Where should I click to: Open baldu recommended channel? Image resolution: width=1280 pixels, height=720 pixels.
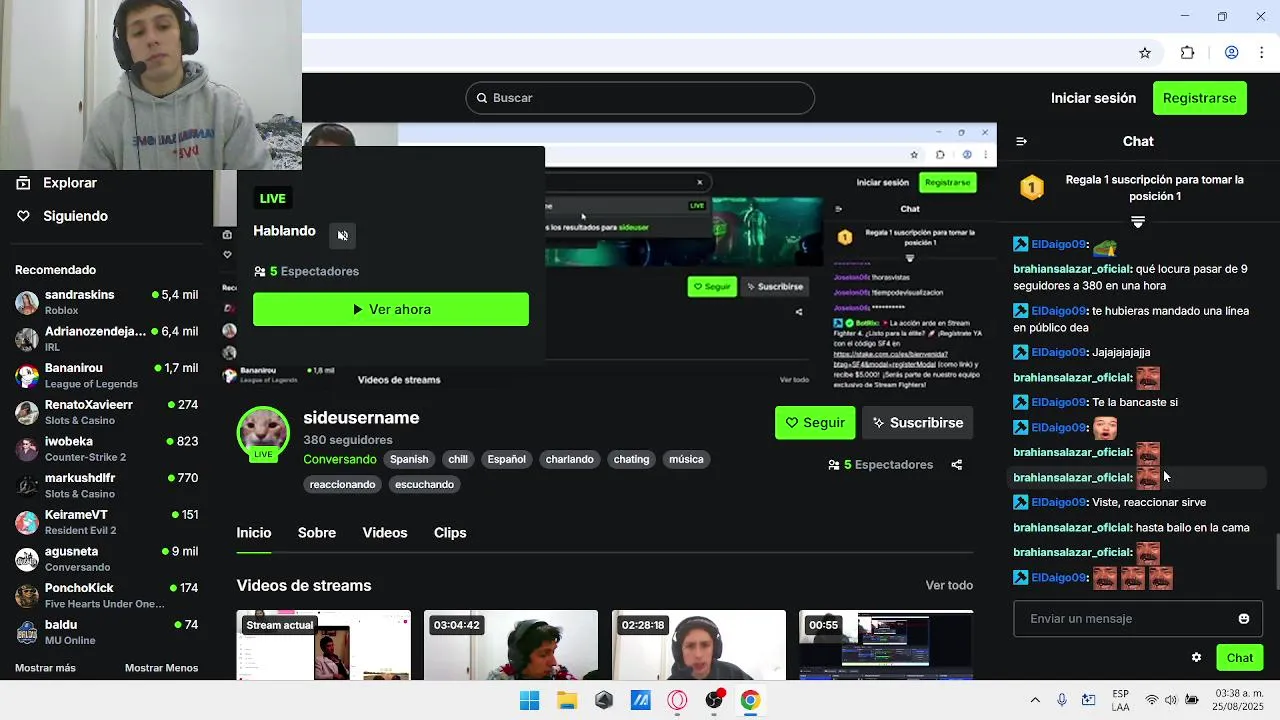point(106,632)
